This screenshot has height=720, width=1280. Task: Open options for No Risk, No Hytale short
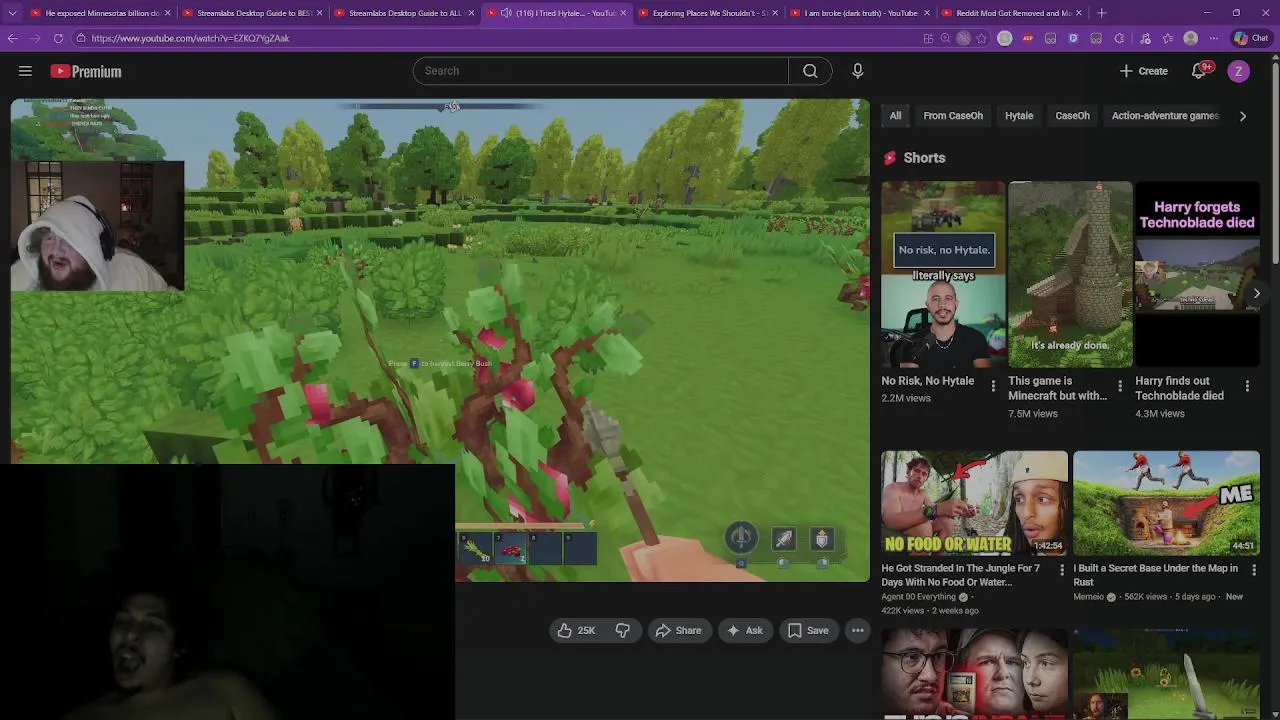993,386
